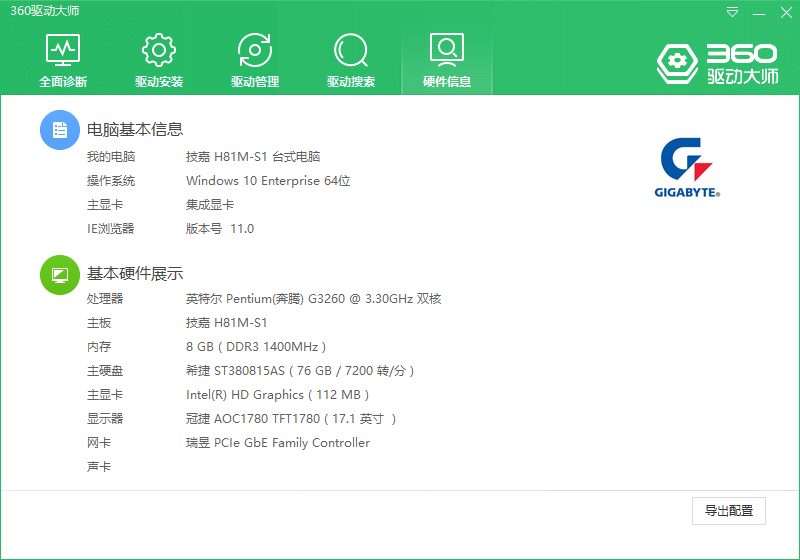
Task: Minimize the 360驱动大师 window
Action: point(759,13)
